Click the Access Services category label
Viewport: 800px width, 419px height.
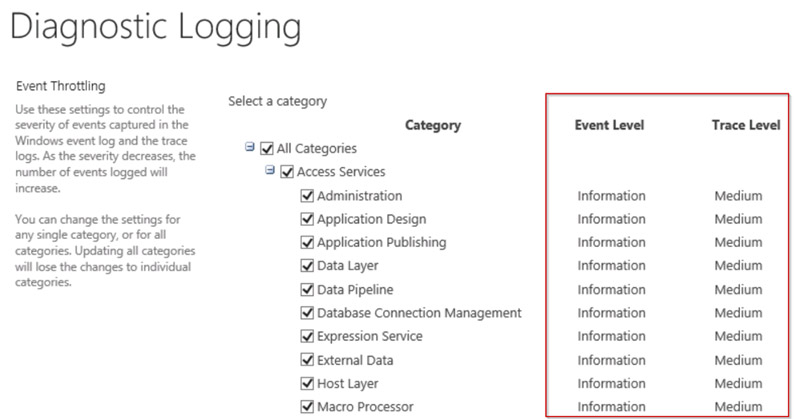(341, 172)
